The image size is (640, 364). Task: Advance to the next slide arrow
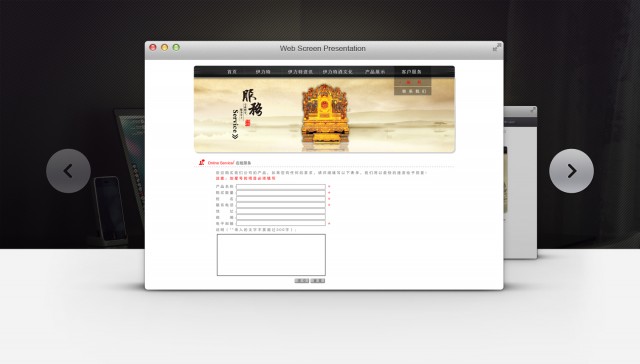tap(571, 171)
